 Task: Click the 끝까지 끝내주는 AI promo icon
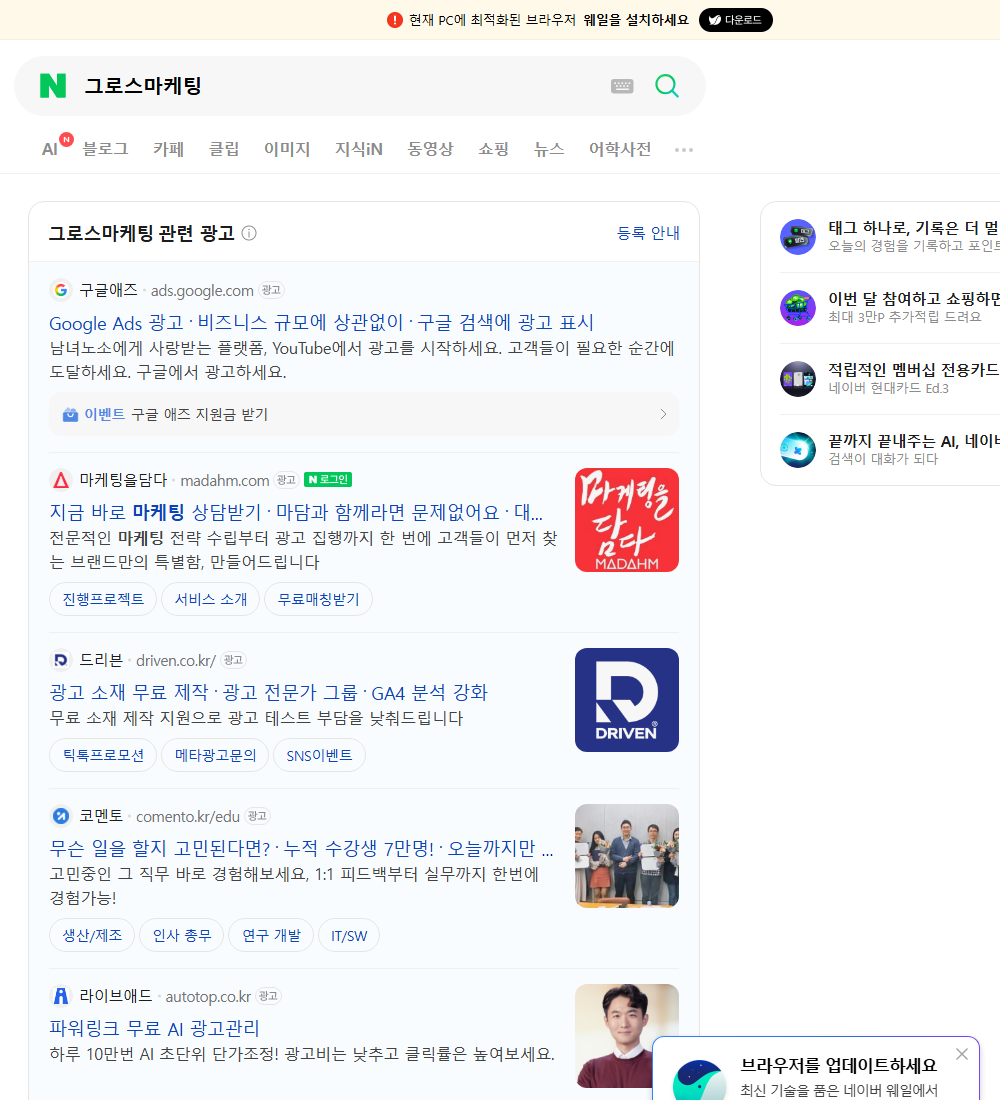coord(798,450)
